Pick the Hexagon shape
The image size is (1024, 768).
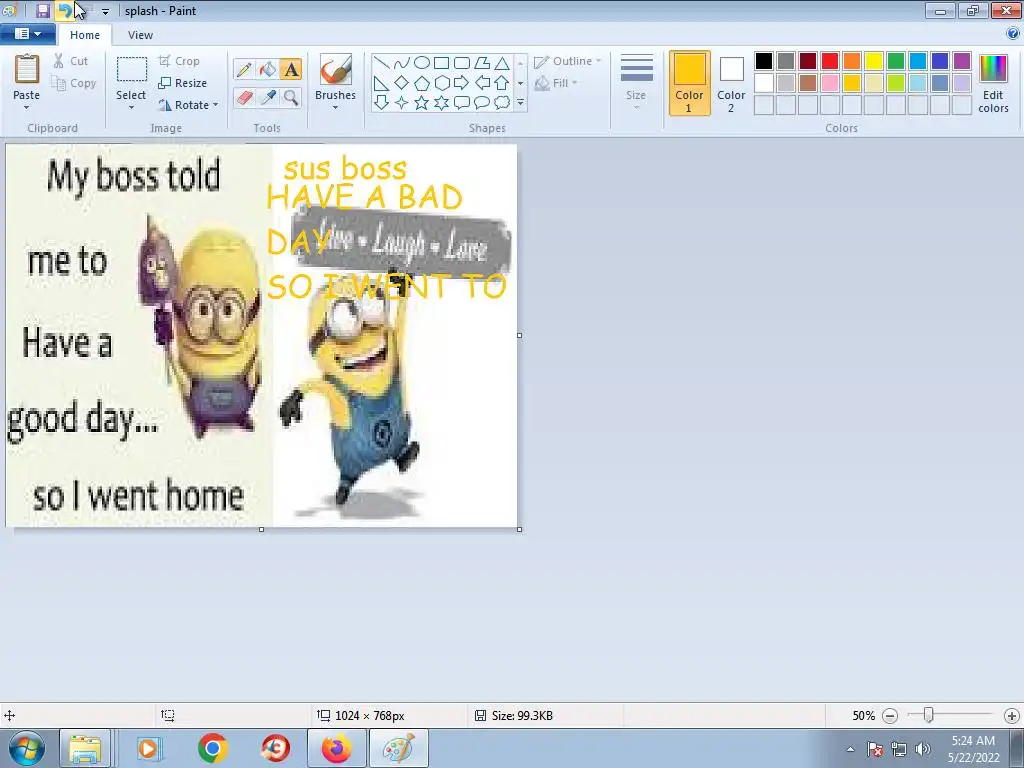pos(441,83)
